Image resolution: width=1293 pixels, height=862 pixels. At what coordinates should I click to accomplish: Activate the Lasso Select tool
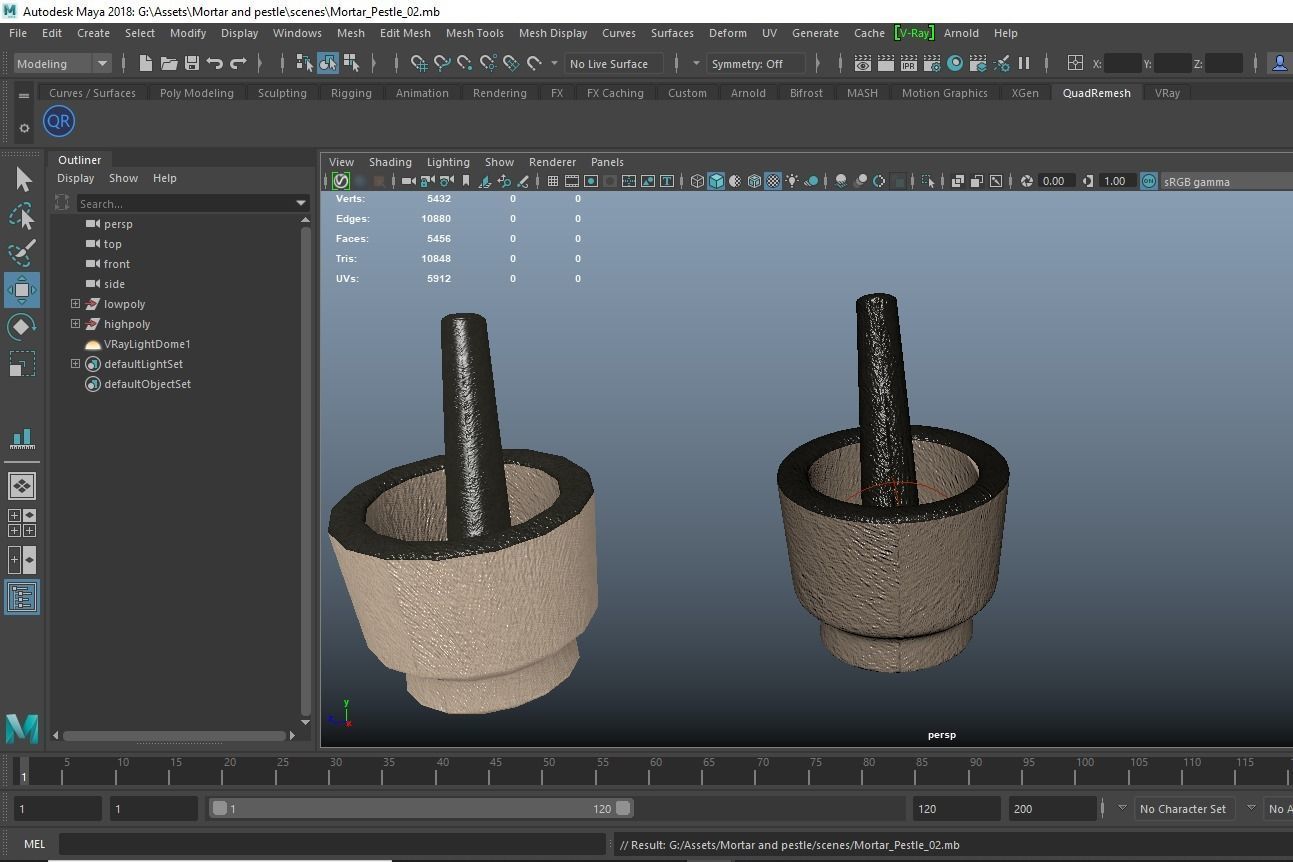tap(22, 216)
